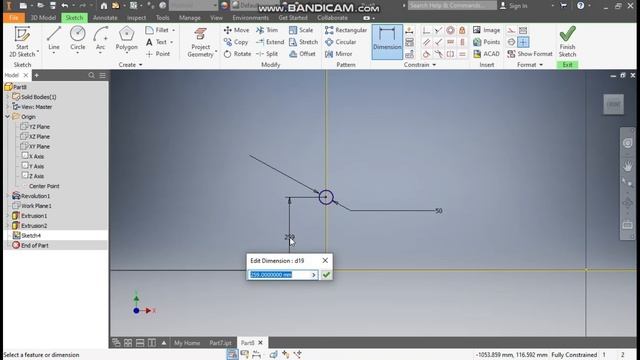The width and height of the screenshot is (640, 360).
Task: Expand Solid Bodies(1) node
Action: (x=7, y=97)
